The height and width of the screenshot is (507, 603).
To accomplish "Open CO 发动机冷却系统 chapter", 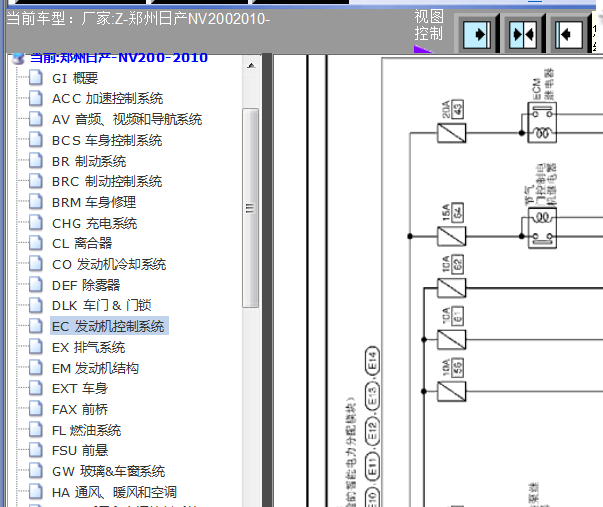I will (x=109, y=264).
